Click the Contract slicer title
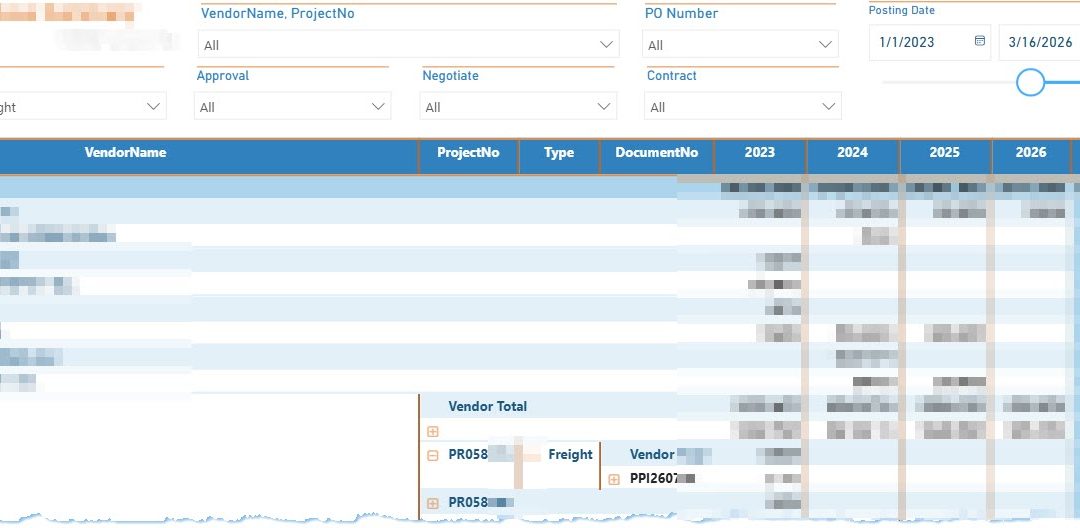Image resolution: width=1080 pixels, height=528 pixels. pos(672,76)
